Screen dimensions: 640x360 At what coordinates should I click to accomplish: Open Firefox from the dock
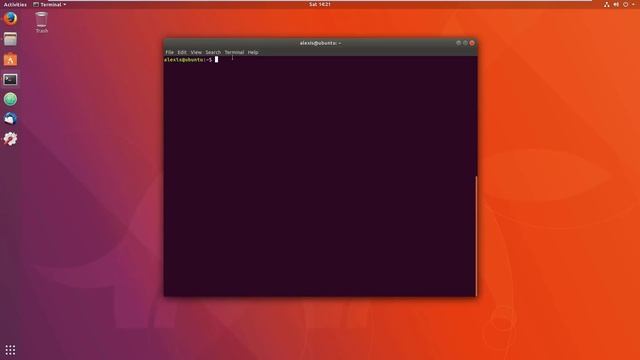(x=10, y=19)
